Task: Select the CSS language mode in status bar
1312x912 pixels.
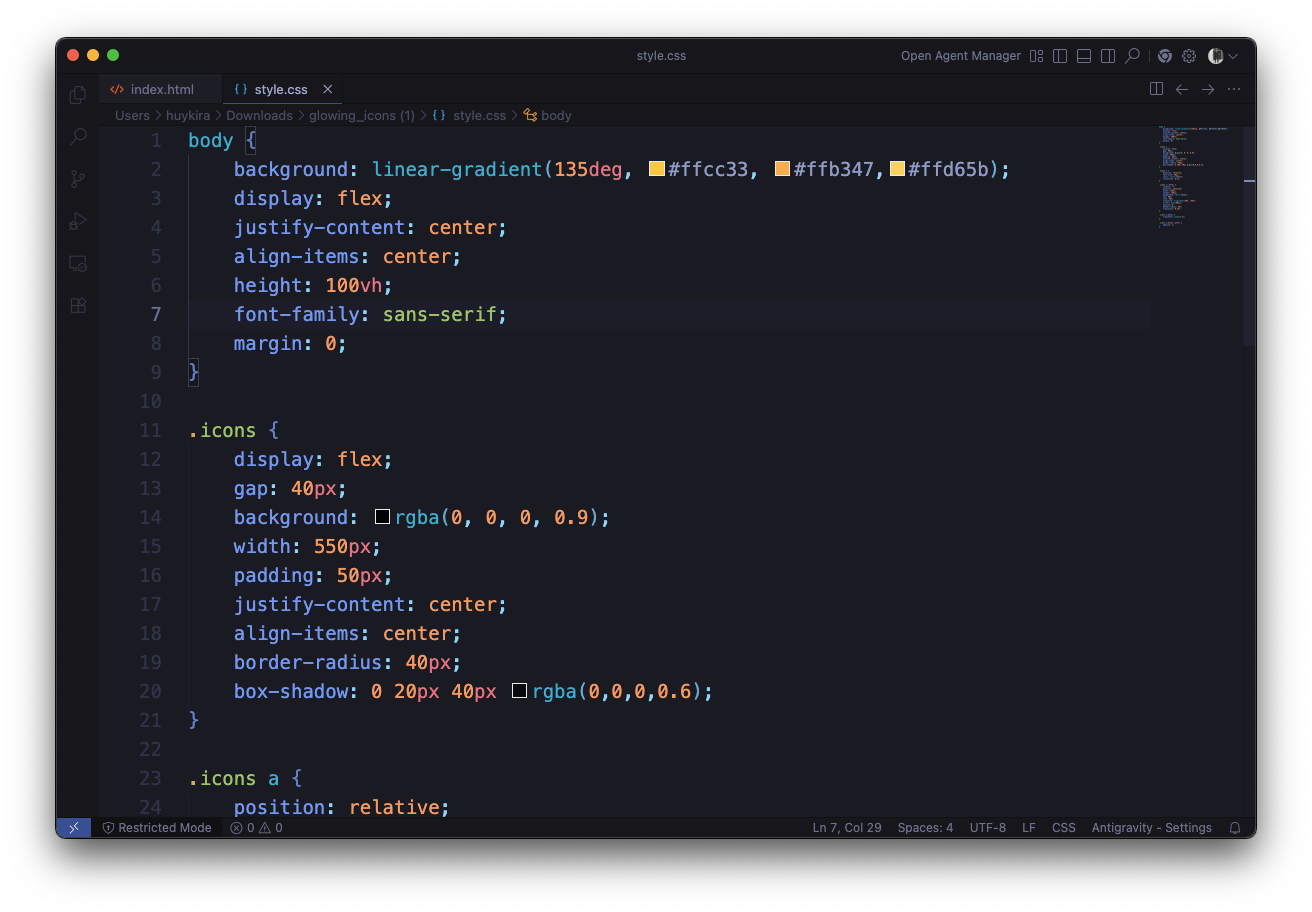Action: coord(1063,828)
